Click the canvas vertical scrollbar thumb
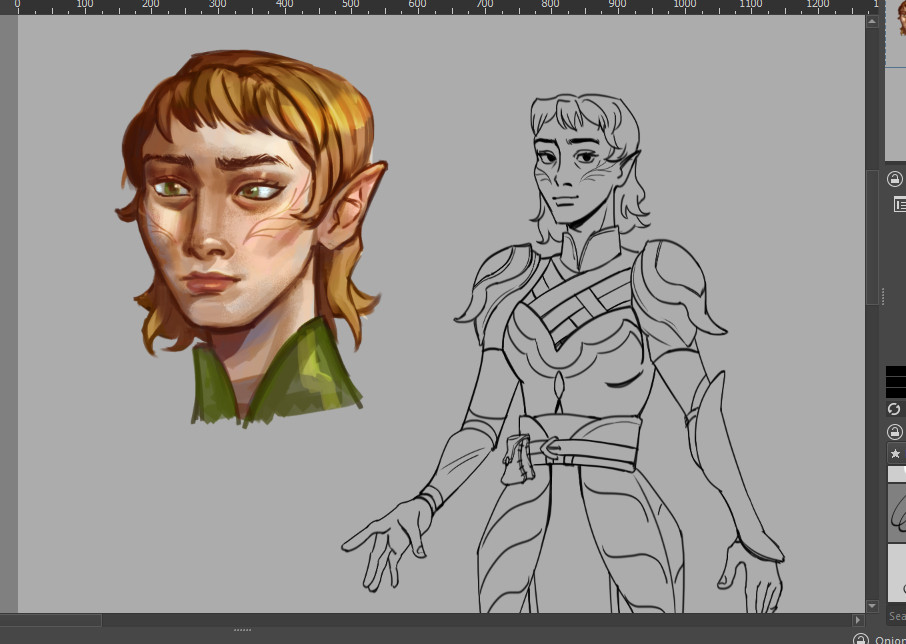906x644 pixels. (872, 237)
